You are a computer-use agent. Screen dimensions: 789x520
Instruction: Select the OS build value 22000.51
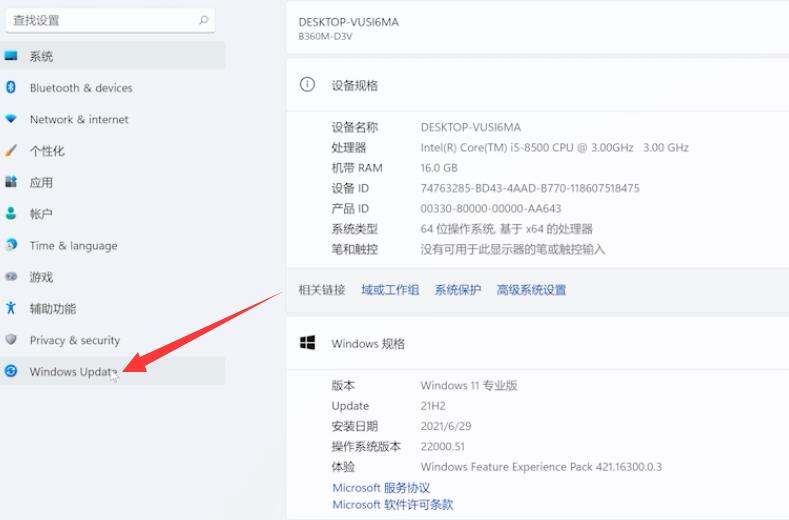tap(442, 447)
